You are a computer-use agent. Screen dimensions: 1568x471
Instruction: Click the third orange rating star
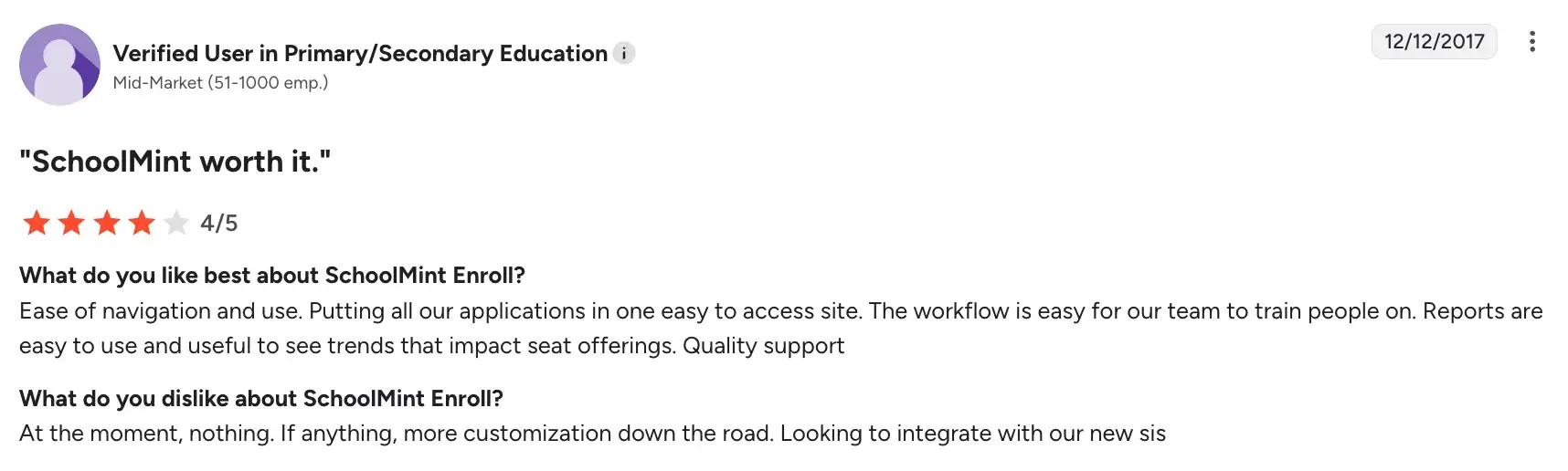coord(107,223)
